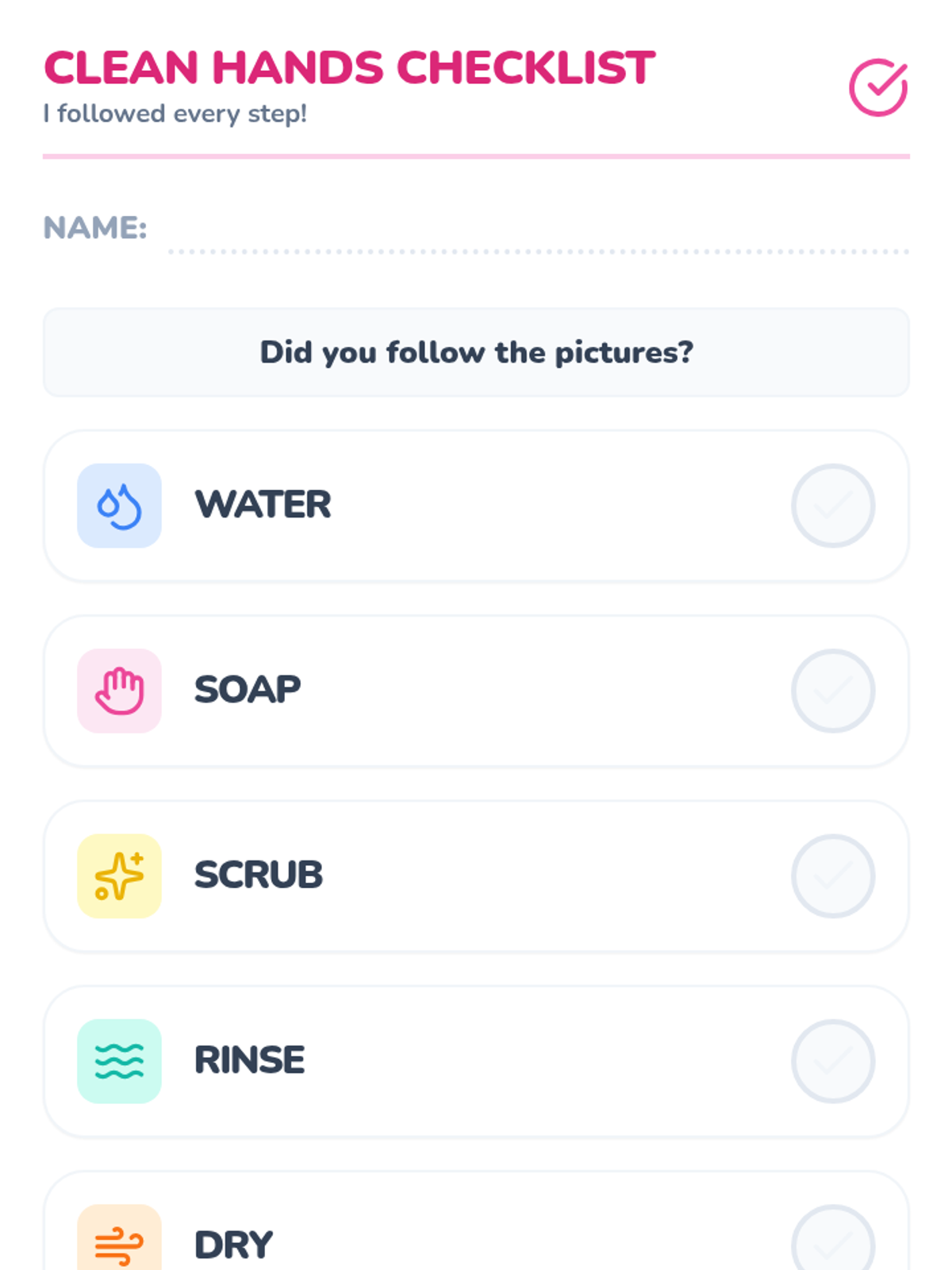952x1270 pixels.
Task: Click the water droplets icon
Action: pos(119,506)
